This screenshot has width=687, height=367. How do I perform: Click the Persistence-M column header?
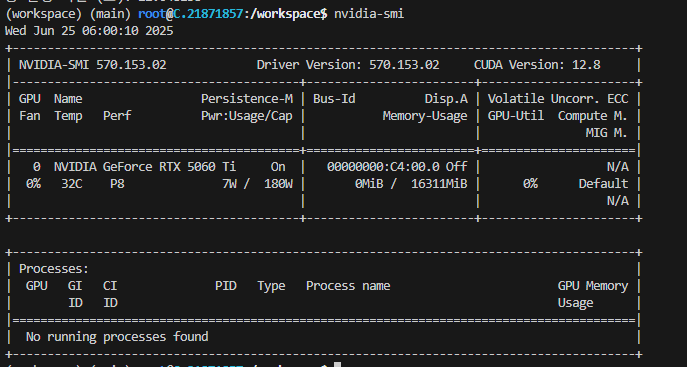[x=247, y=99]
